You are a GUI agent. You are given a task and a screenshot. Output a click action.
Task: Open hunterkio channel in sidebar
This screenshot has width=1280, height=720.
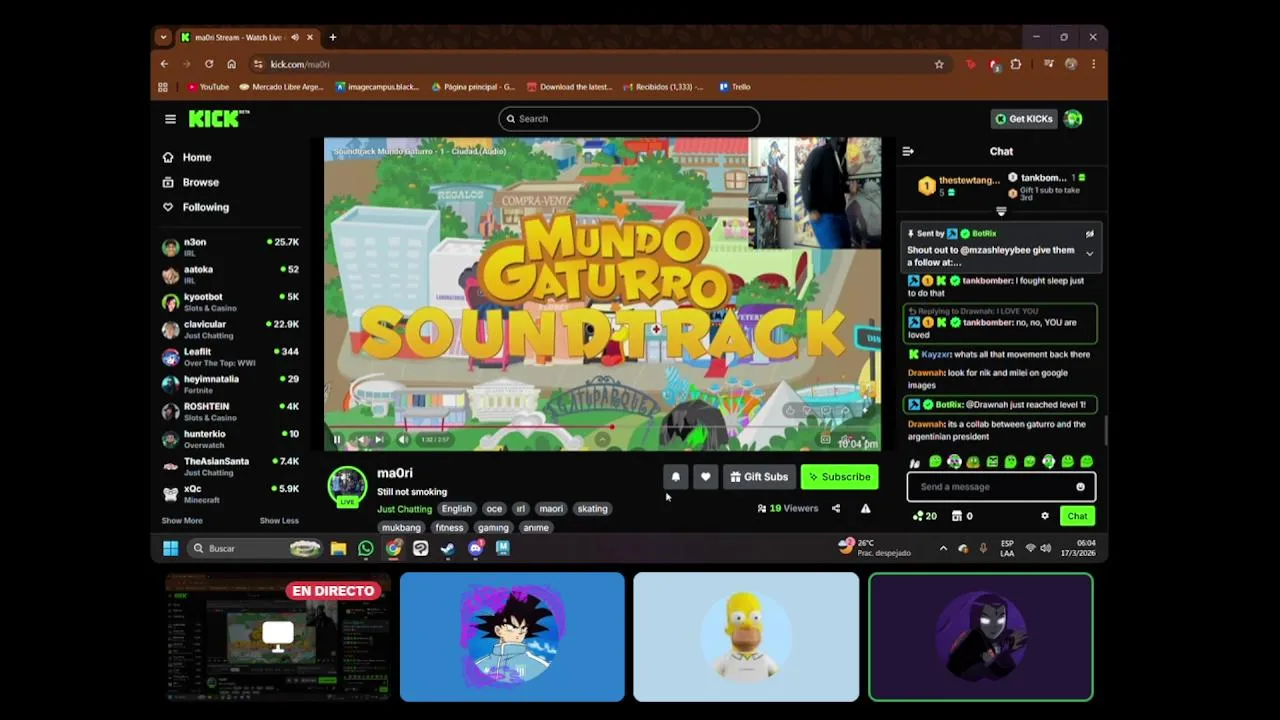point(230,438)
